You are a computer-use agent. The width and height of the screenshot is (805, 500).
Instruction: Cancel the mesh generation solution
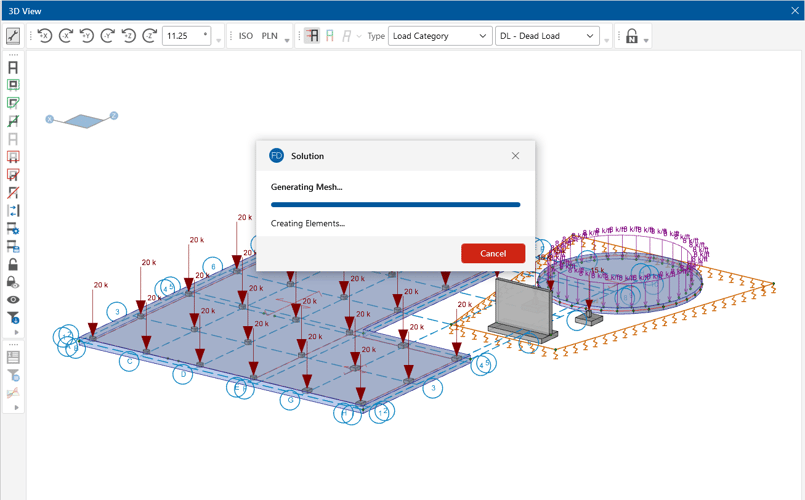click(492, 253)
